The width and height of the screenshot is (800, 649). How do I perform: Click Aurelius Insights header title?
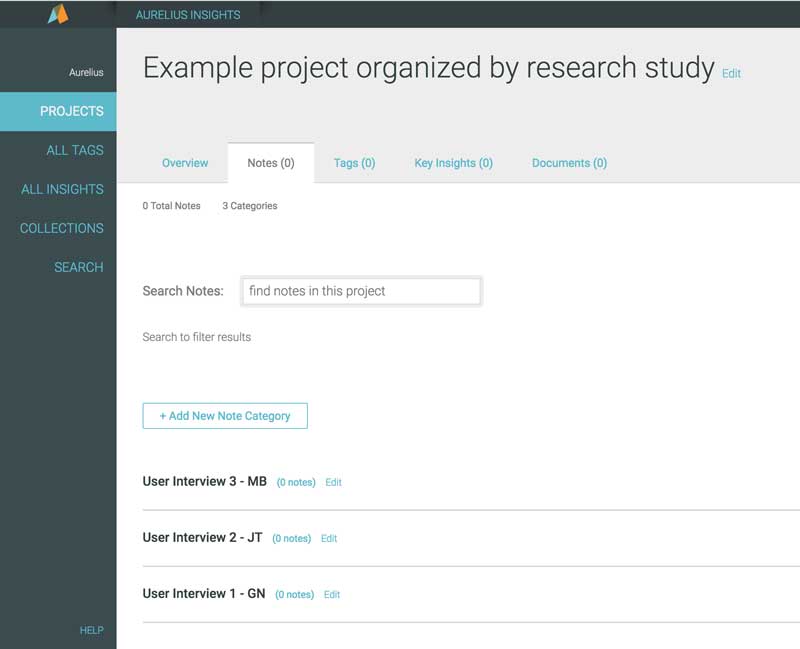point(188,15)
